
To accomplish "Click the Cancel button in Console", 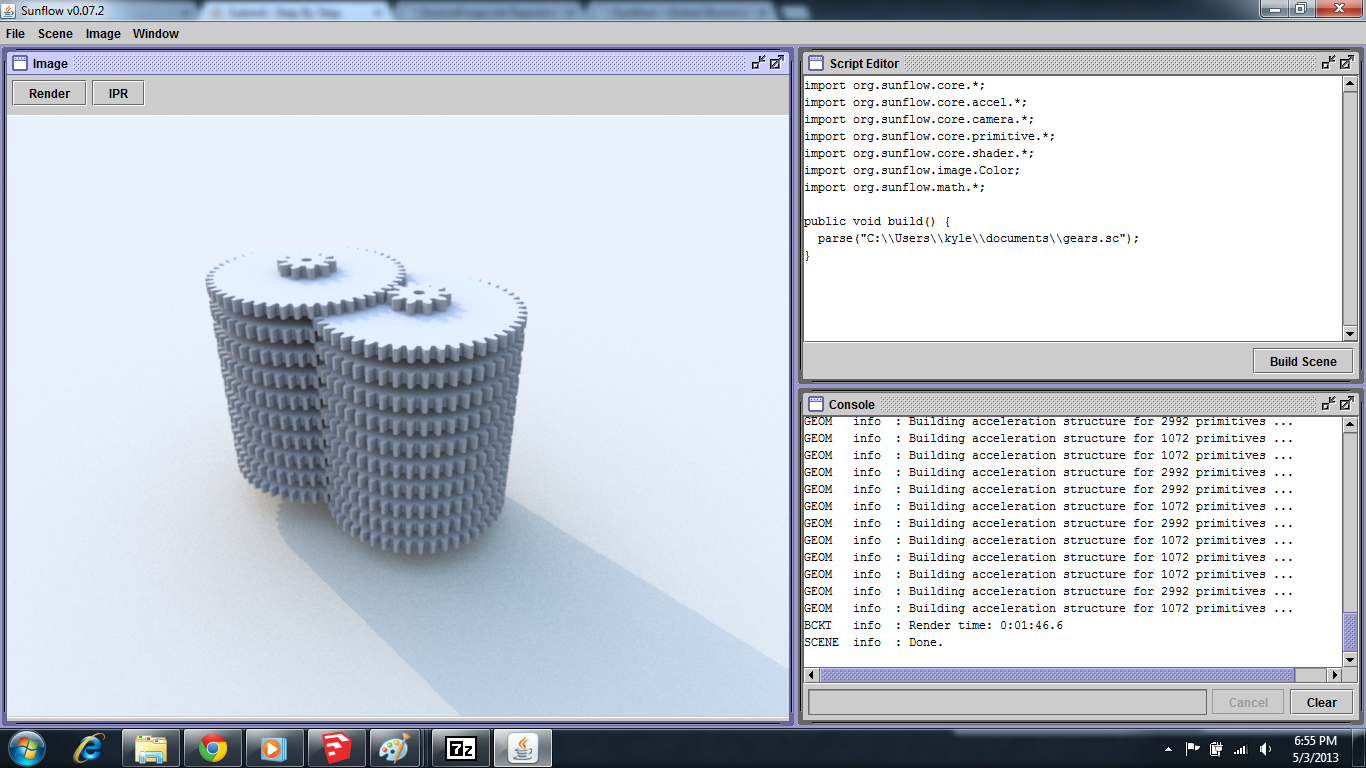I will 1248,703.
